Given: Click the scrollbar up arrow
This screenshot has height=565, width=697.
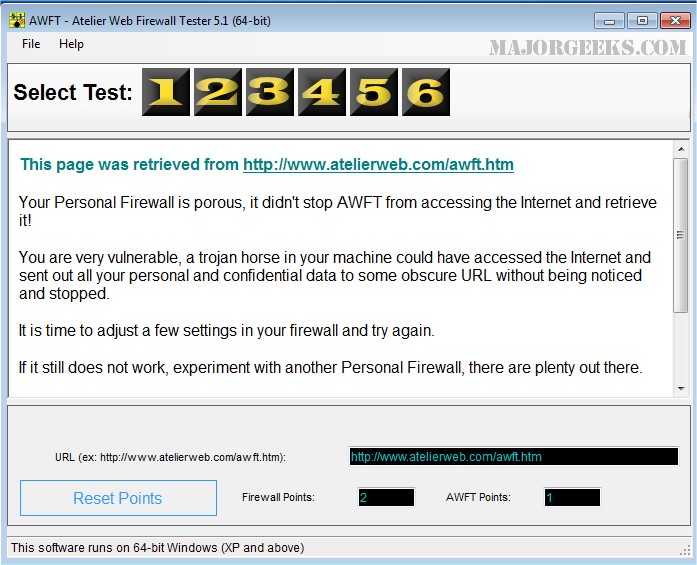Looking at the screenshot, I should click(x=681, y=149).
